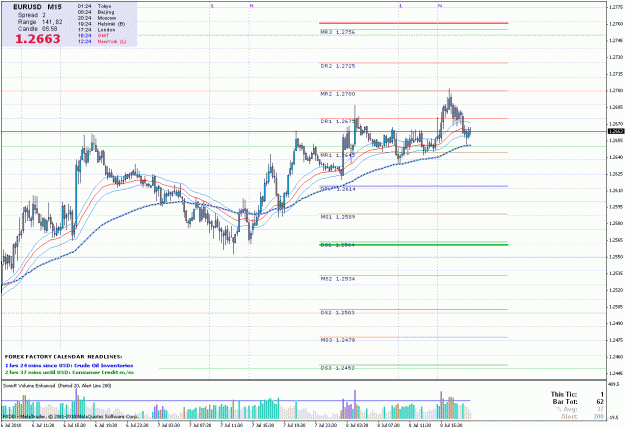625x429 pixels.
Task: Click the DR1 1.2675 pivot label
Action: point(338,121)
